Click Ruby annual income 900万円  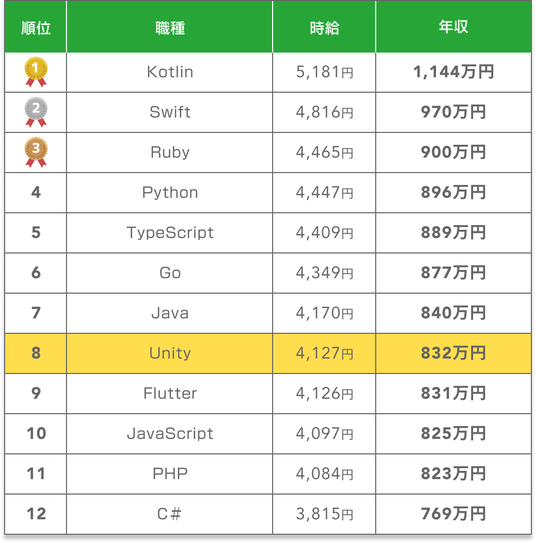[453, 152]
